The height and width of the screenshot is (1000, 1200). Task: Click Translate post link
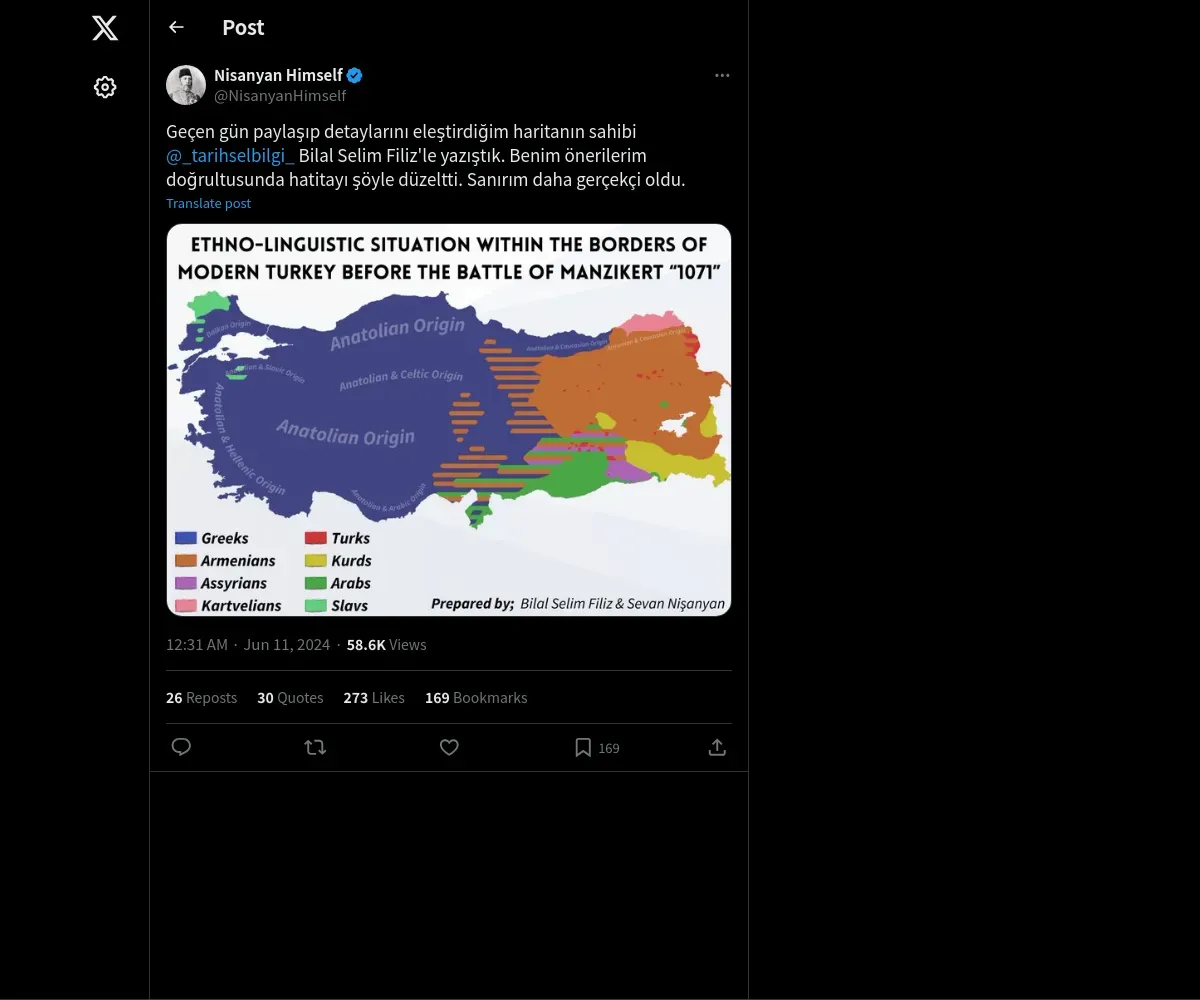tap(208, 203)
